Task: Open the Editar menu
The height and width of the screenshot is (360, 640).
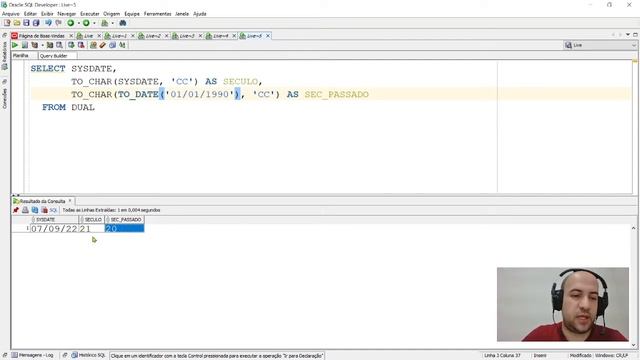Action: click(x=30, y=13)
